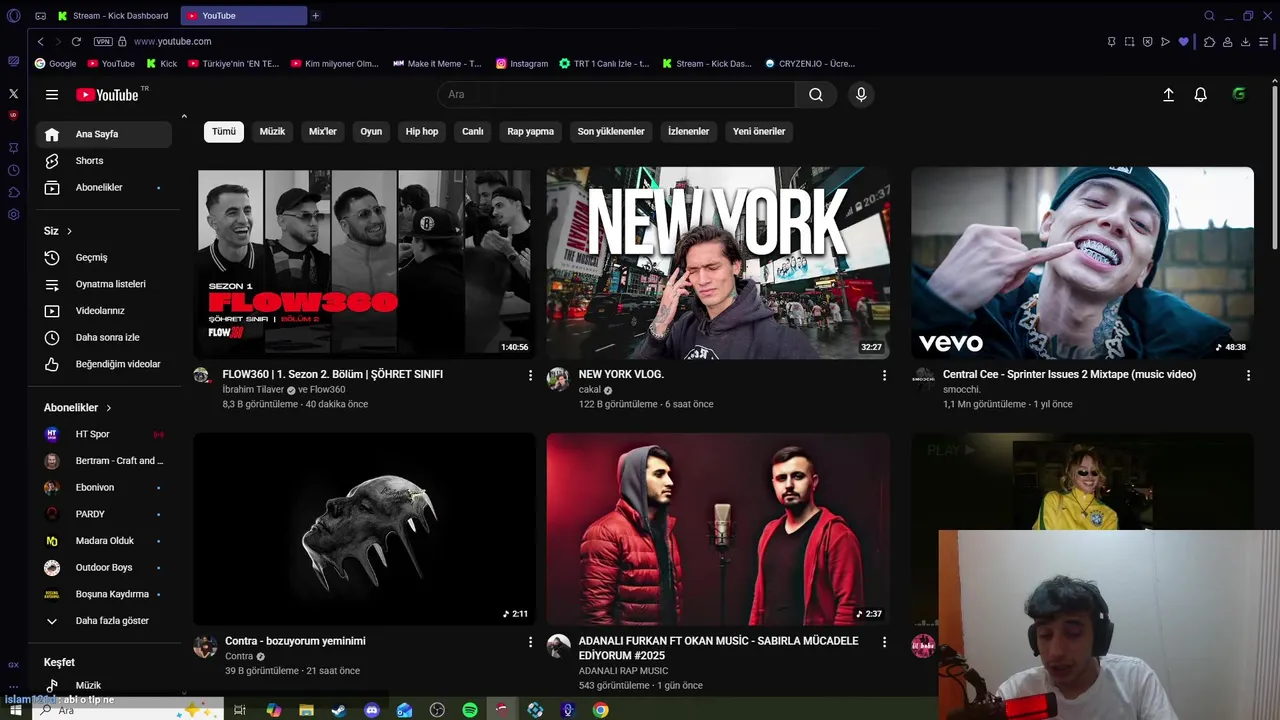
Task: Select the Son yüklenenler filter chip
Action: 611,131
